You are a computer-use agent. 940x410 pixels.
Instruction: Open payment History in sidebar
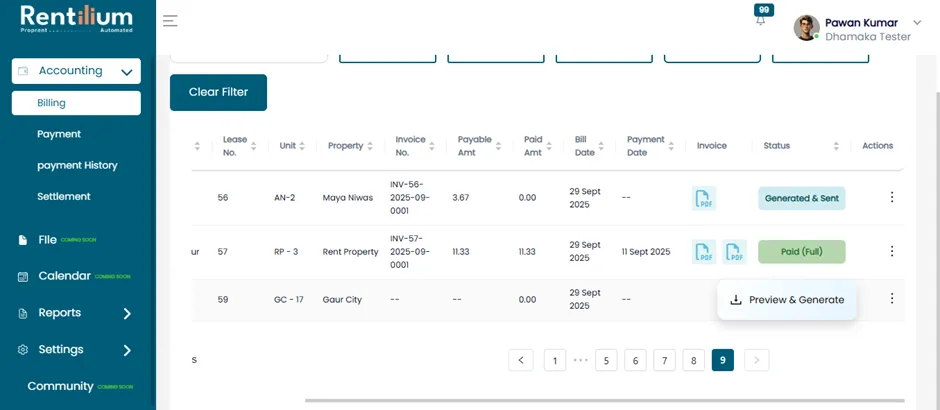tap(77, 165)
